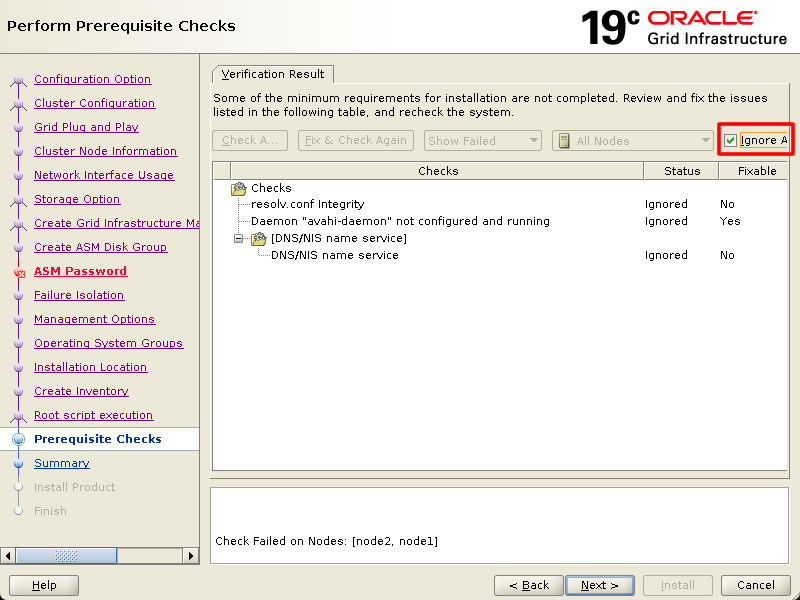
Task: Click the Fix & Check Again button
Action: coord(356,140)
